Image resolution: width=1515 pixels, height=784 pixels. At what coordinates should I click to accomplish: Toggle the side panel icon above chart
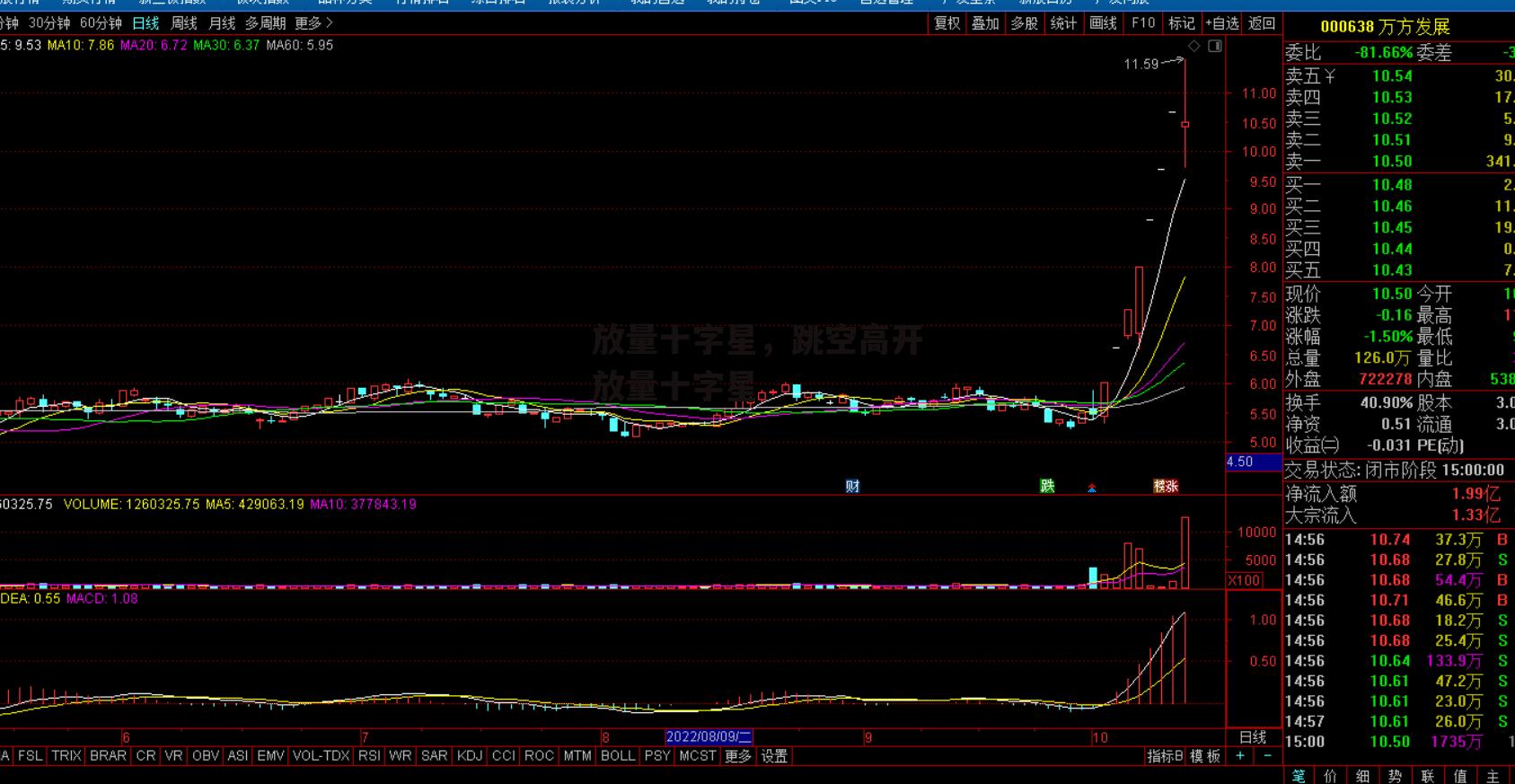tap(1215, 46)
